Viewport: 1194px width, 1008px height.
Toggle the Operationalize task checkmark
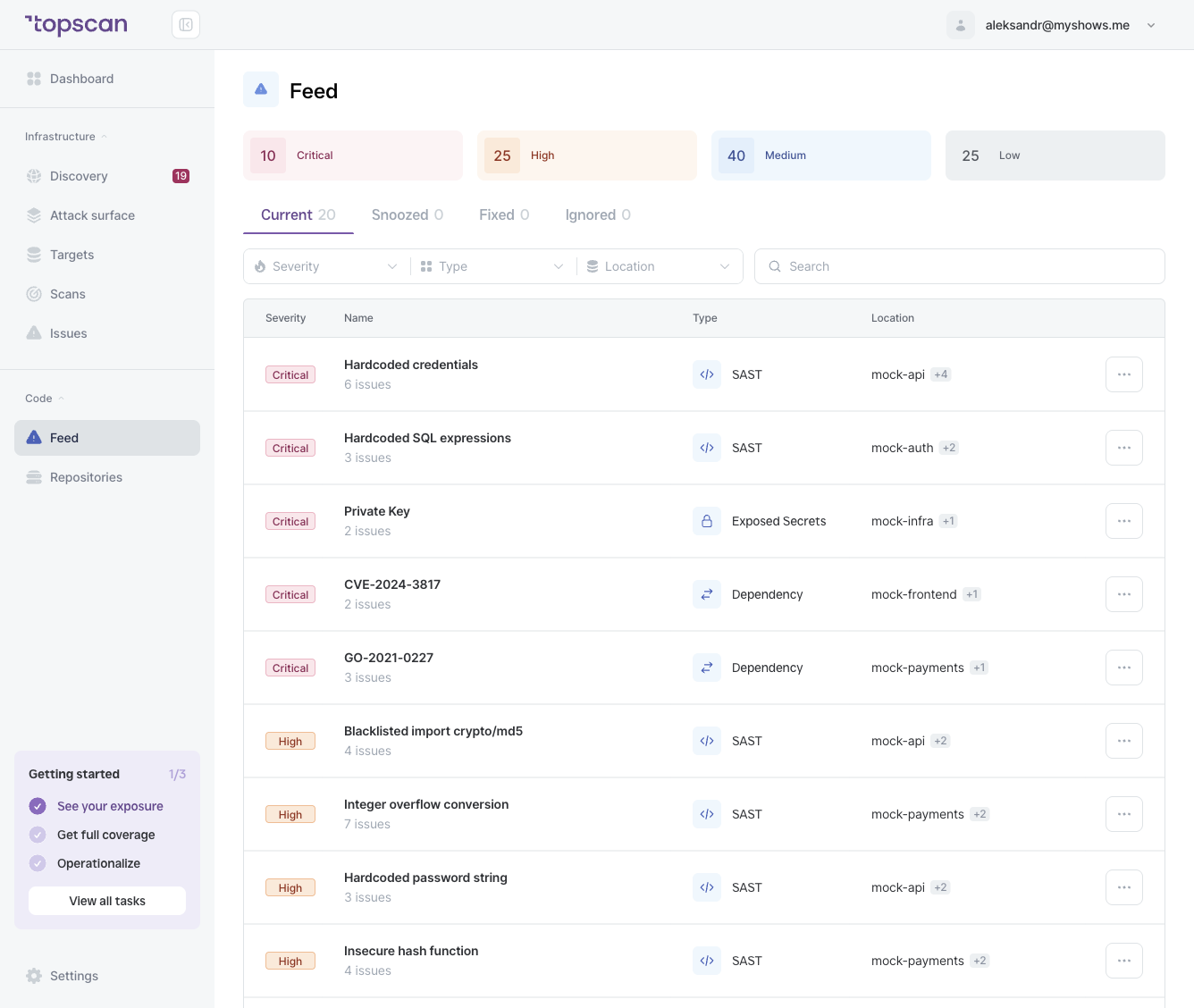click(38, 863)
